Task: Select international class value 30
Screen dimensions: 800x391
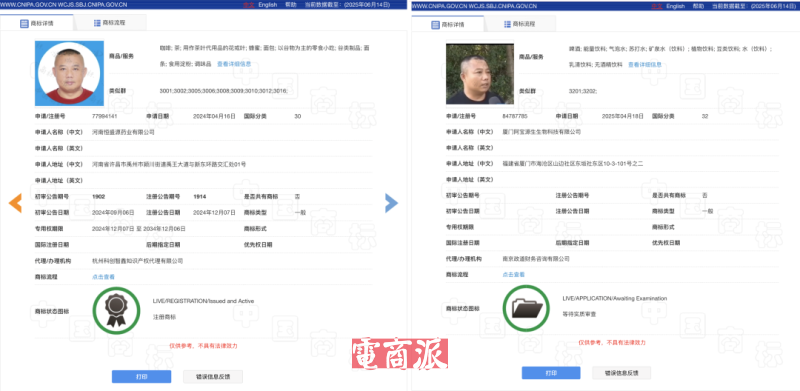Action: [x=298, y=116]
